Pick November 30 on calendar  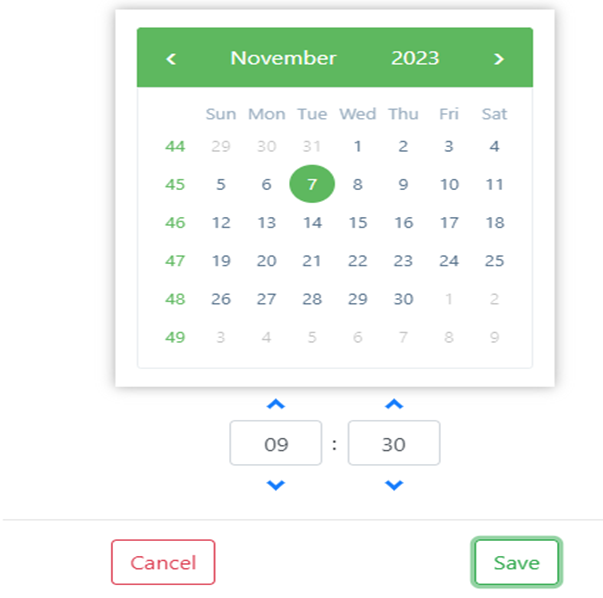click(403, 299)
